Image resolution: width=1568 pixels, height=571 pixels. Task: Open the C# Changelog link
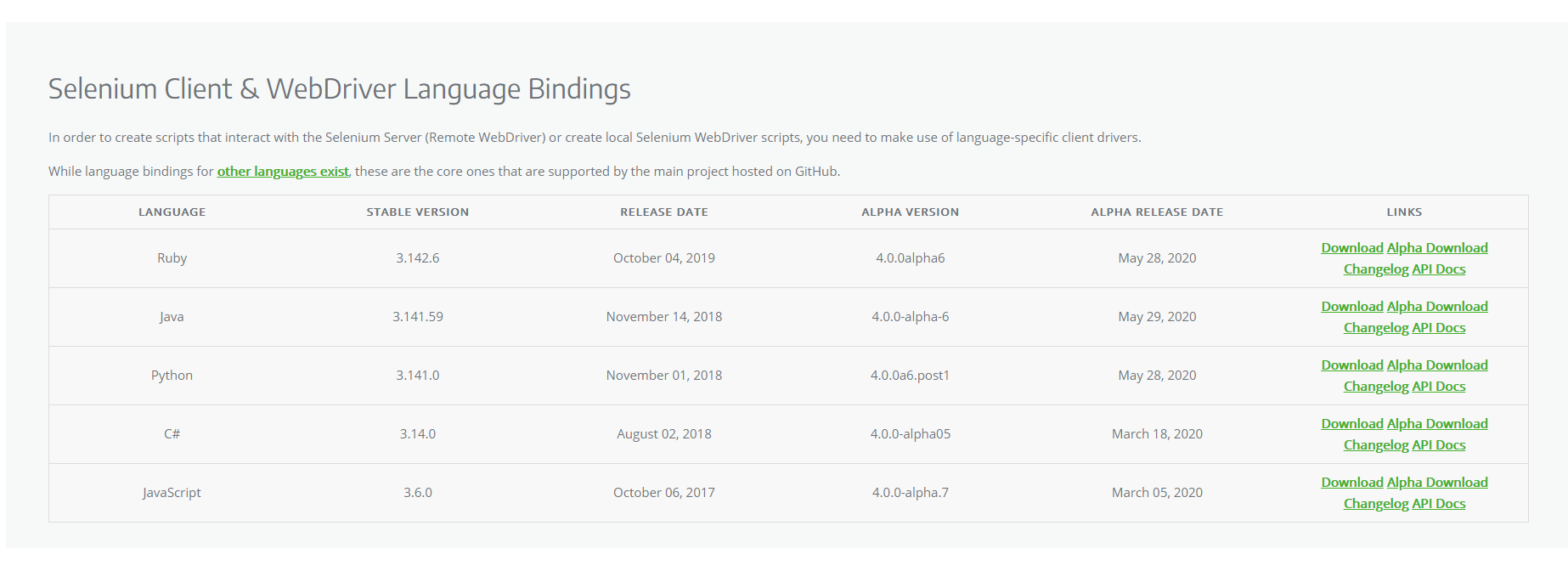[1375, 445]
